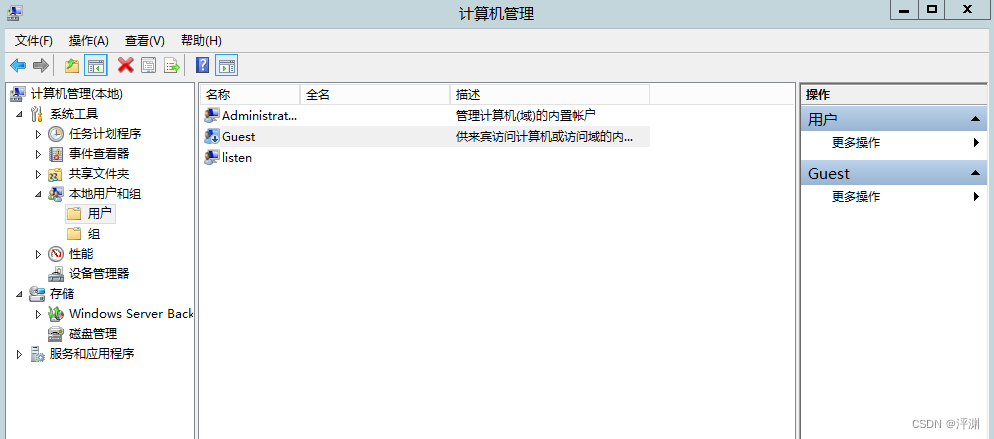Select the 本地用户和组 icon
This screenshot has height=439, width=994.
[x=56, y=194]
